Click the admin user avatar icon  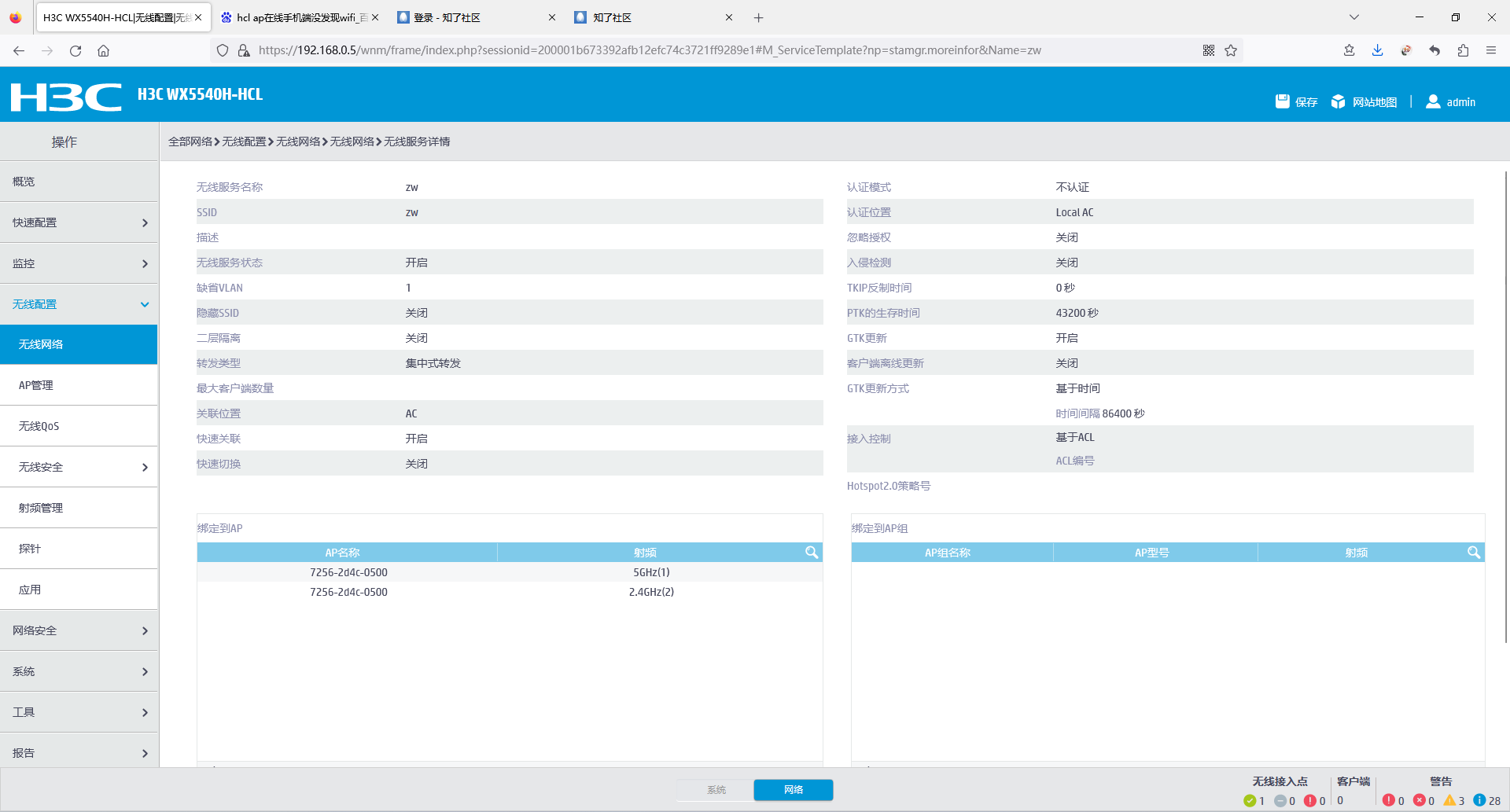(1433, 101)
